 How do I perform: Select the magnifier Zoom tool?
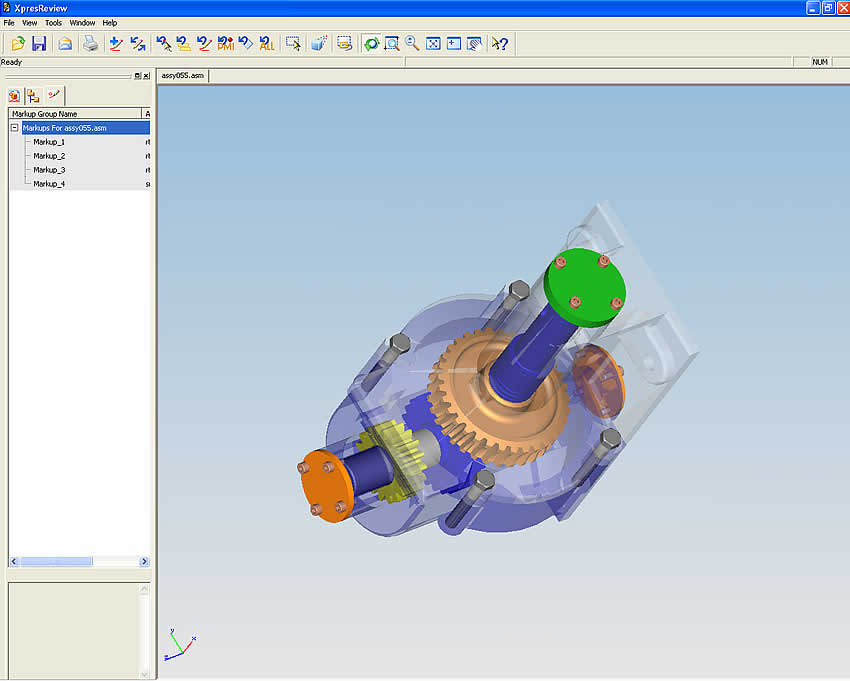(x=412, y=43)
